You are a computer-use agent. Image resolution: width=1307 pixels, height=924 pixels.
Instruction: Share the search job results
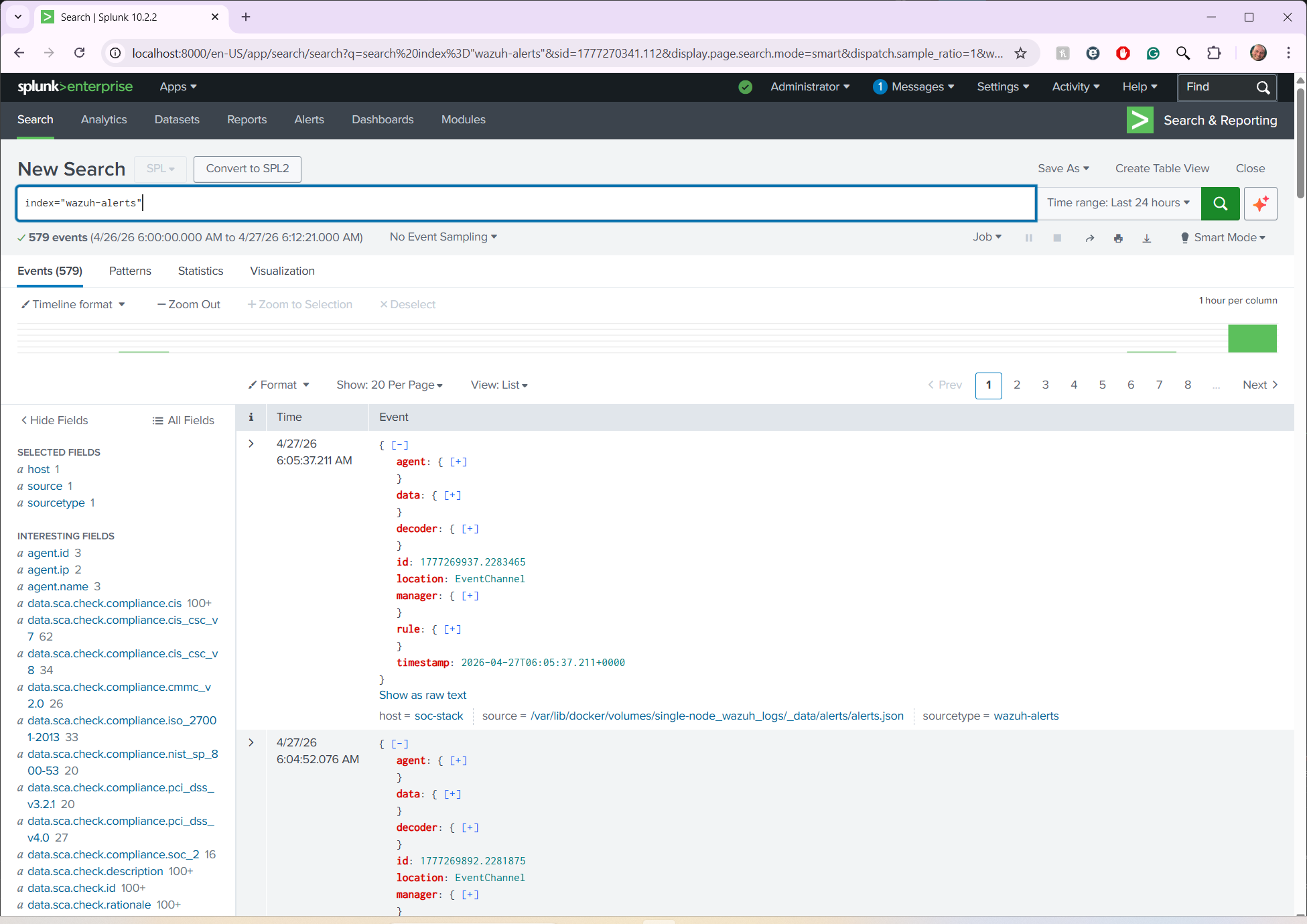coord(1090,237)
